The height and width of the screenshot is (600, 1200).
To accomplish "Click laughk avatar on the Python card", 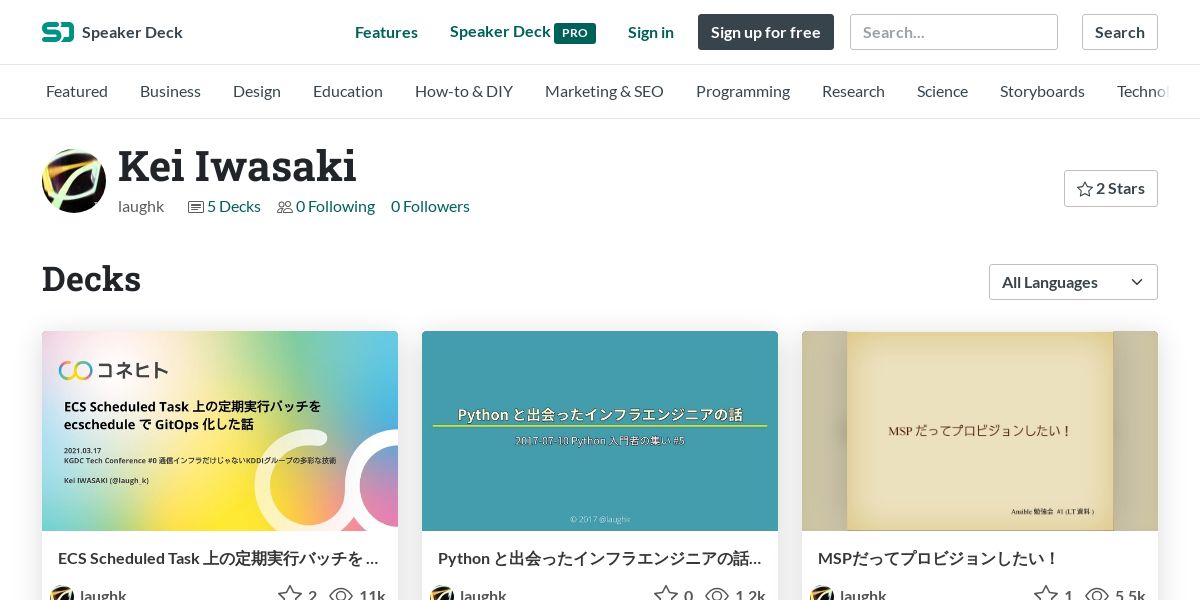I will click(x=442, y=594).
